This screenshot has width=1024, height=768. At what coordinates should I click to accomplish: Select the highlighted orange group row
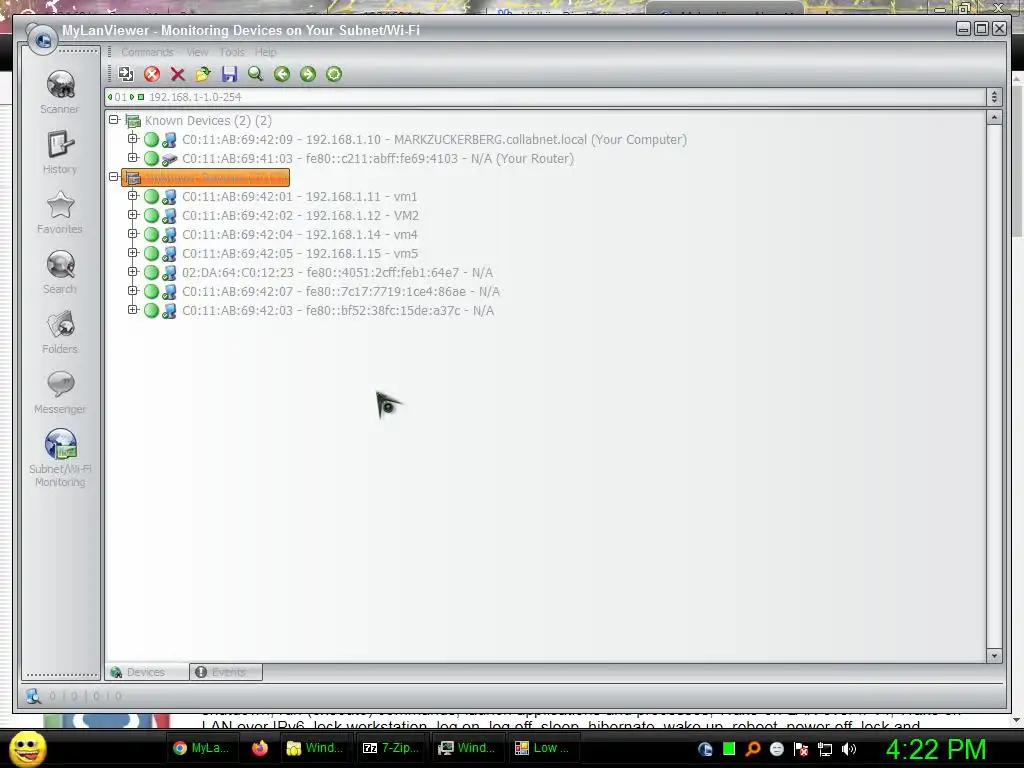[205, 178]
